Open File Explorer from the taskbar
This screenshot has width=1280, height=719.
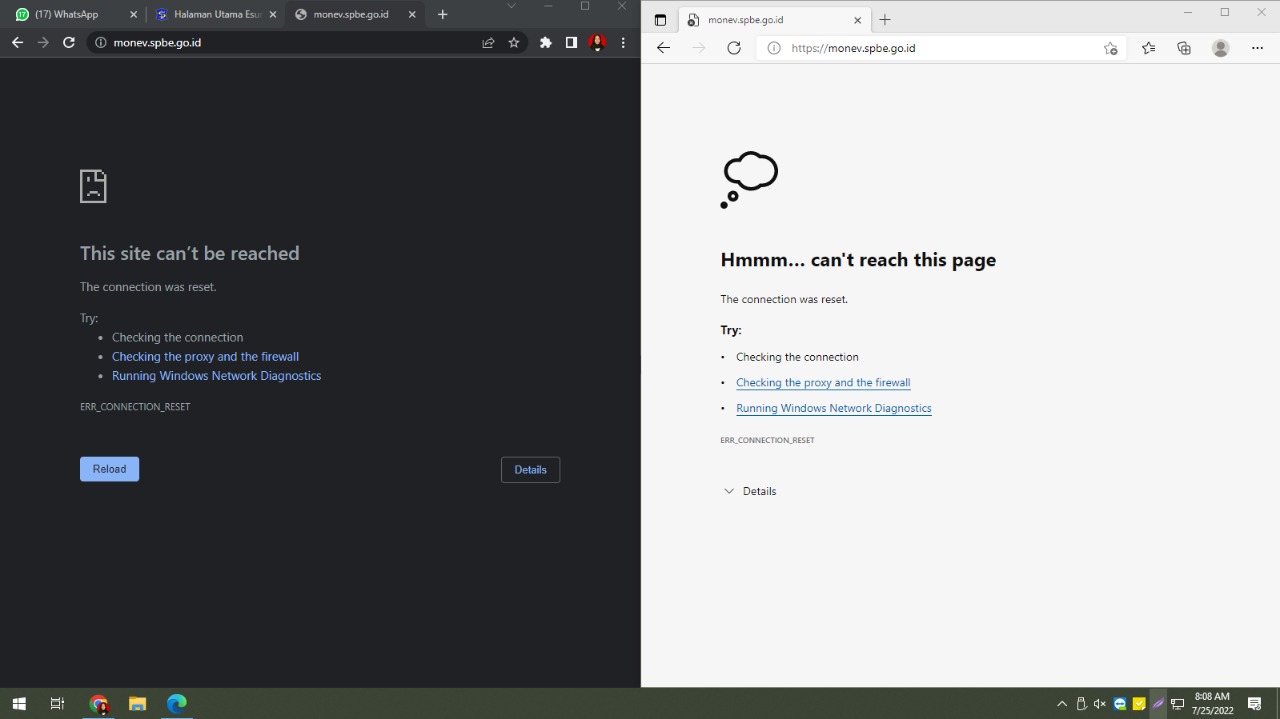click(x=137, y=704)
